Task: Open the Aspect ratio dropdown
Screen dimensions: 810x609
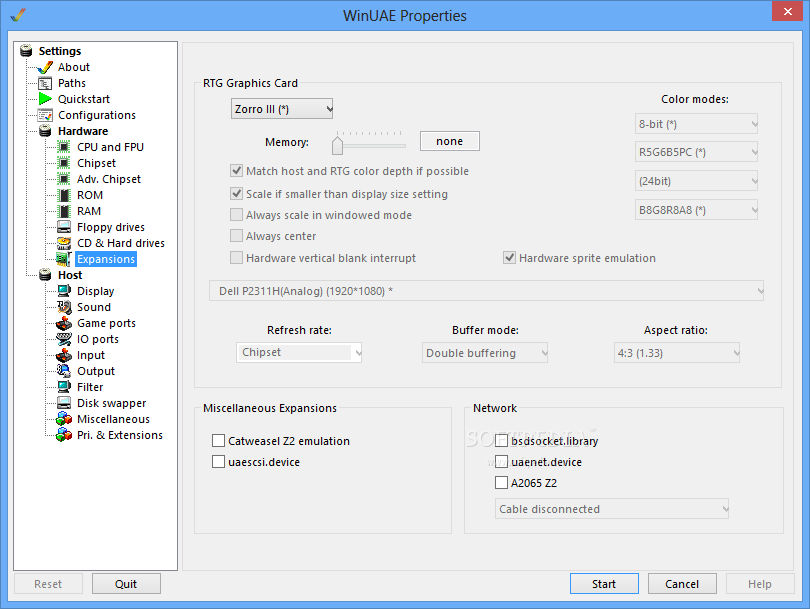Action: point(677,353)
